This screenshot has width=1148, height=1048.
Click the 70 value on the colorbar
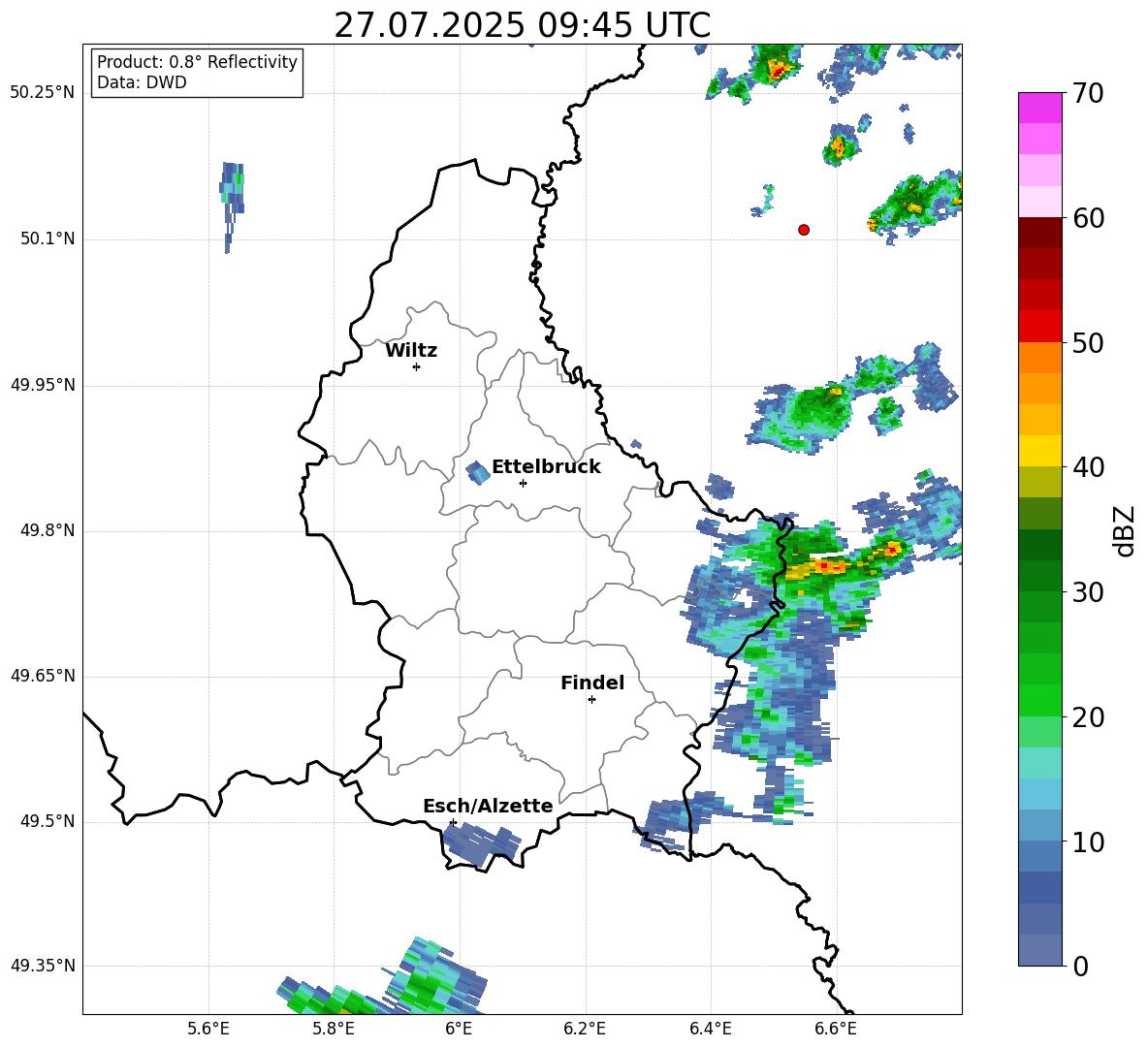1088,93
